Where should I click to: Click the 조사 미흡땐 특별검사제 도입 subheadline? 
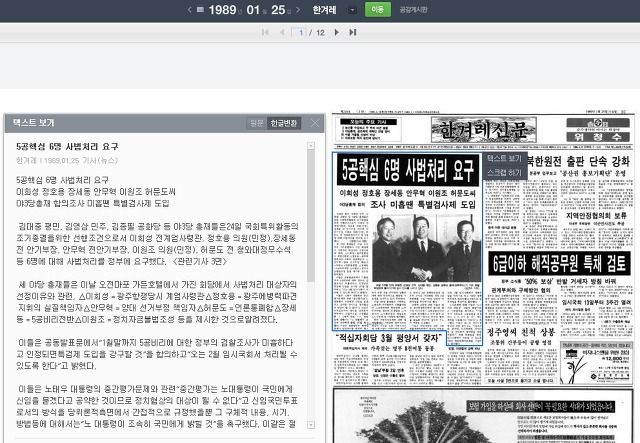point(423,204)
